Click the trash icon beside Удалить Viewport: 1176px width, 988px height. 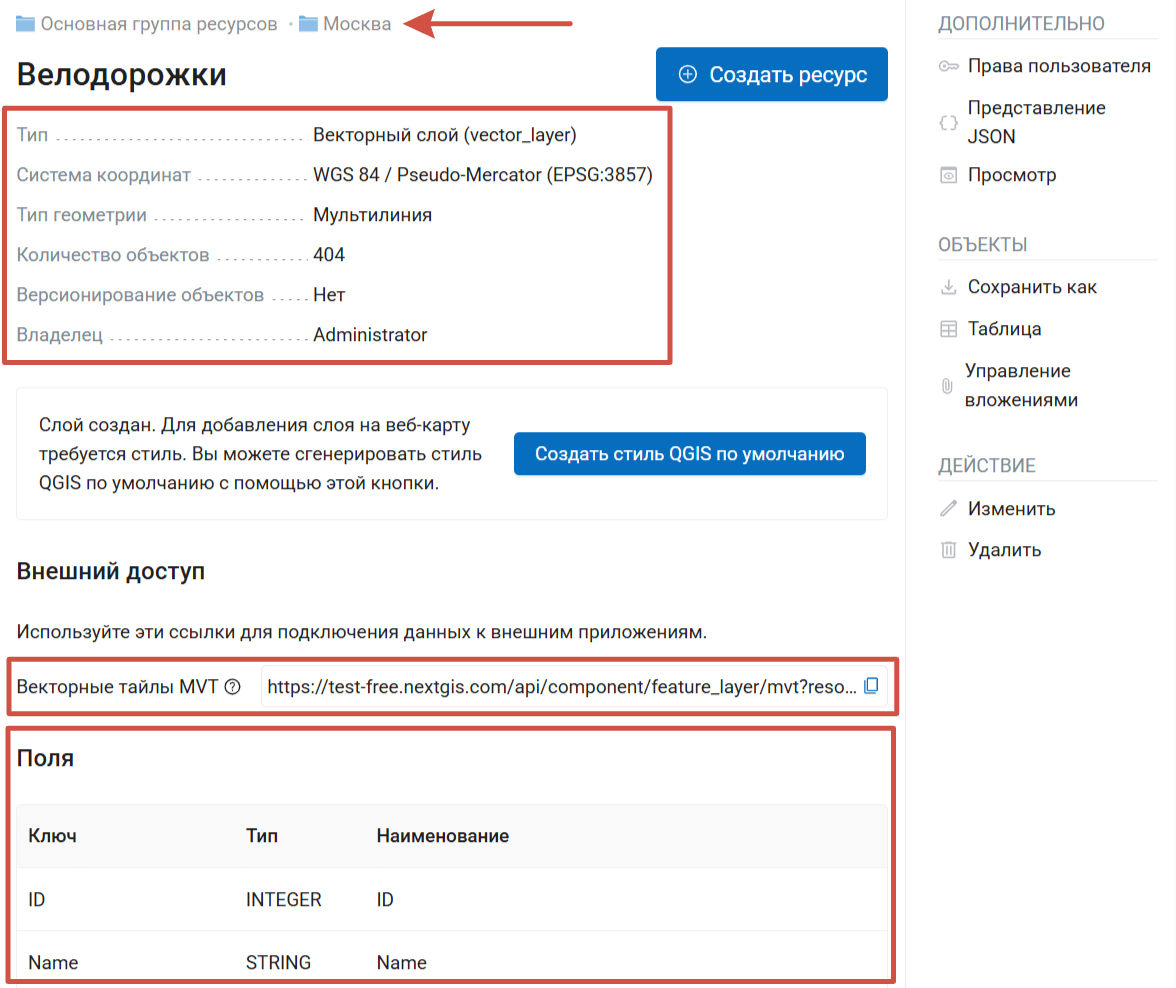948,550
